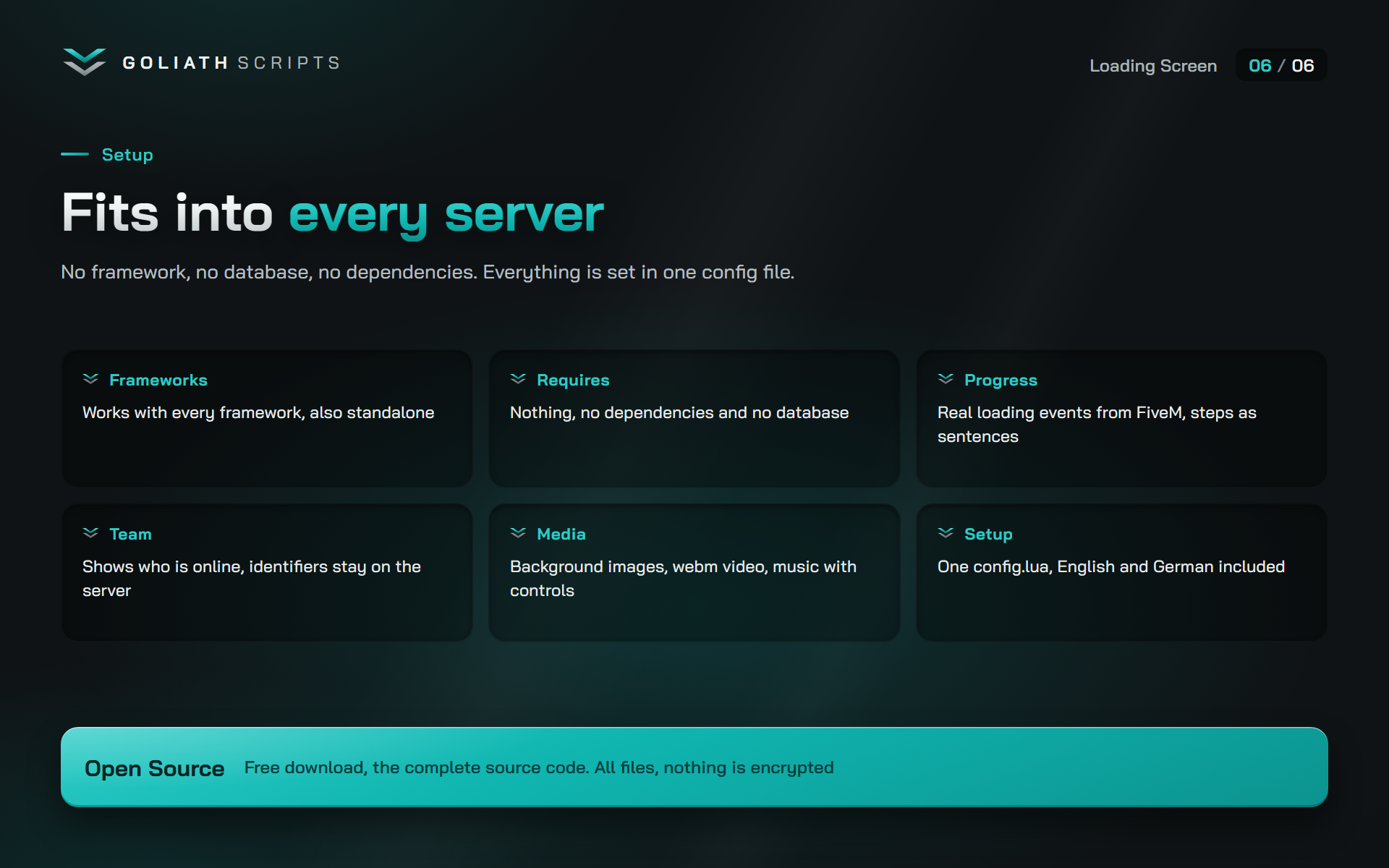Click the Goliath Scripts chevron logo
This screenshot has width=1389, height=868.
click(x=85, y=62)
